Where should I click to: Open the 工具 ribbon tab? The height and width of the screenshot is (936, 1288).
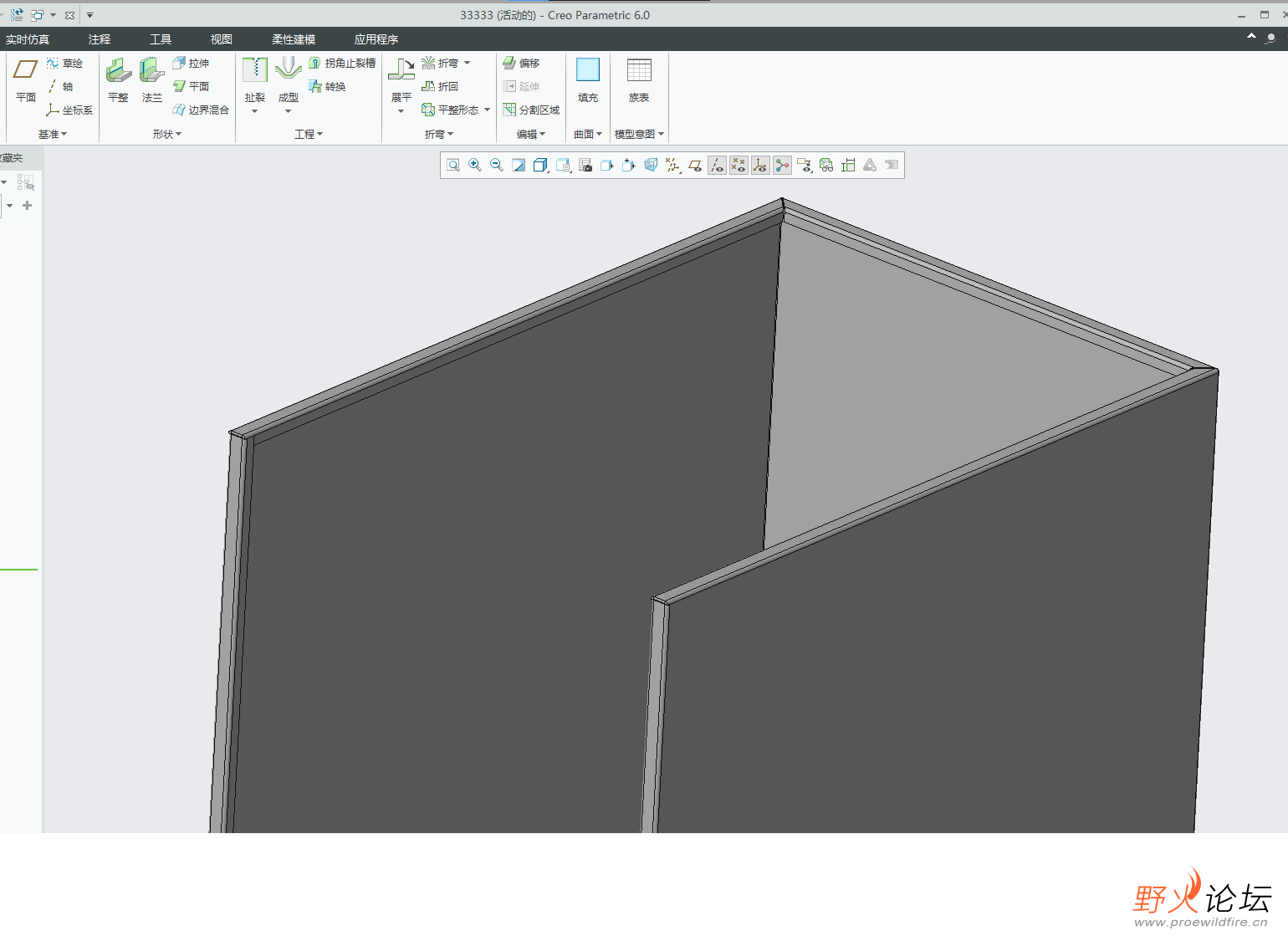pyautogui.click(x=161, y=39)
